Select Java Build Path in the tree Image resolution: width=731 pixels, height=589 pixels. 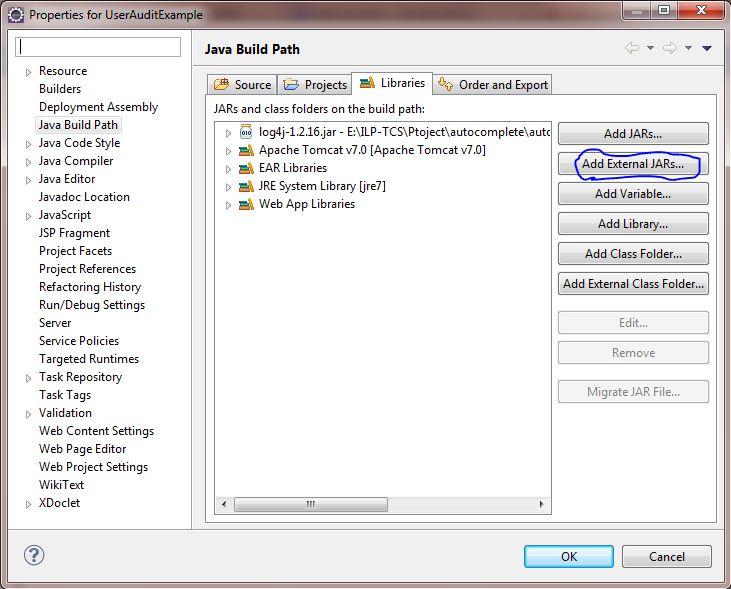tap(78, 125)
